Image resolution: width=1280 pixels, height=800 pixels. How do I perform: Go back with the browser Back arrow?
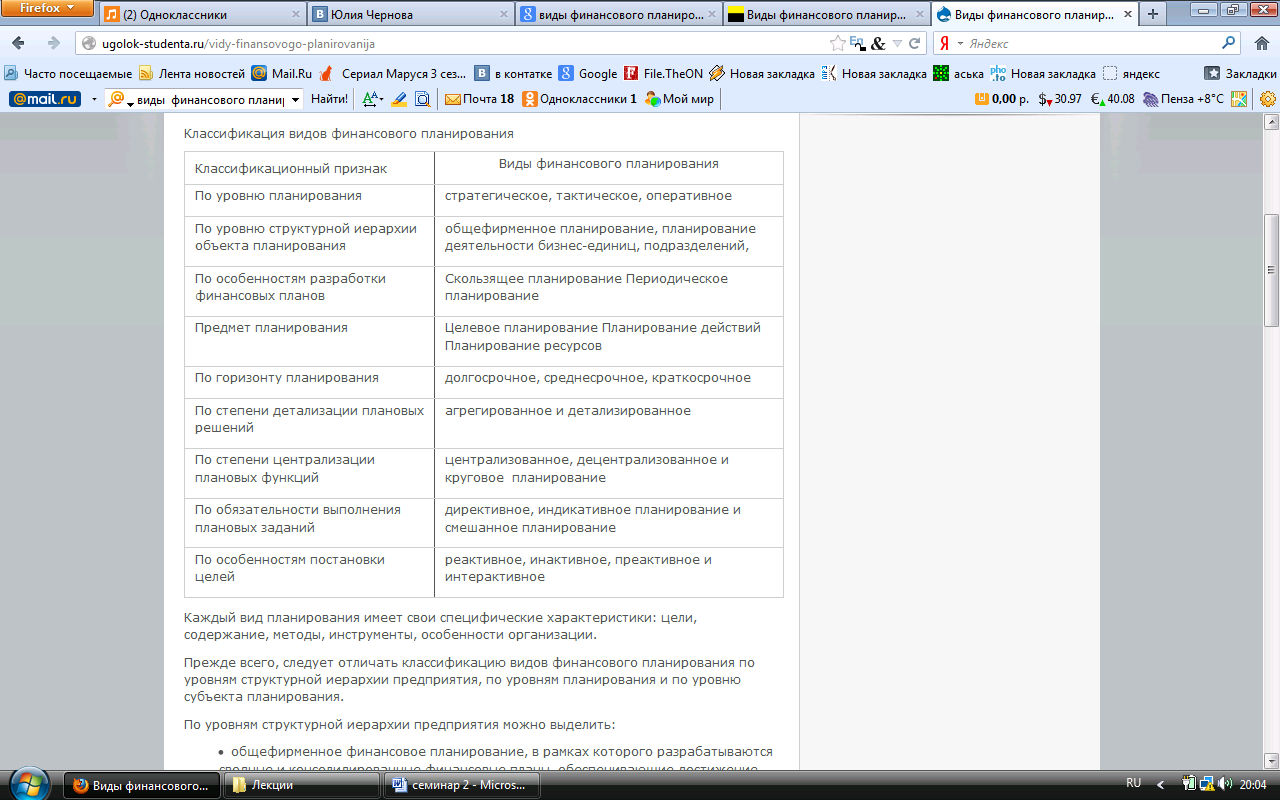pyautogui.click(x=18, y=44)
